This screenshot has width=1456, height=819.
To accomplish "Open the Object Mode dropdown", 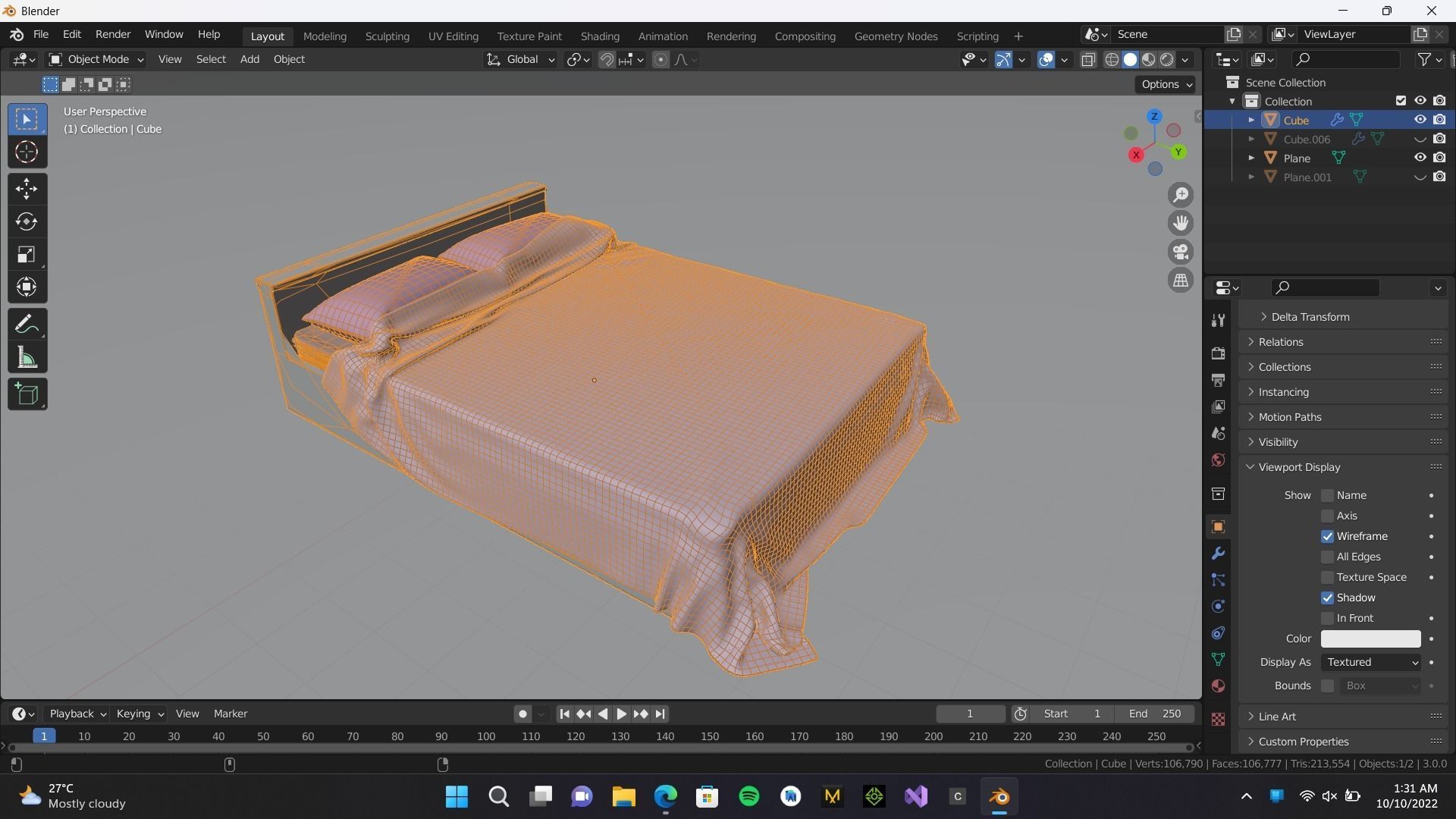I will click(94, 59).
